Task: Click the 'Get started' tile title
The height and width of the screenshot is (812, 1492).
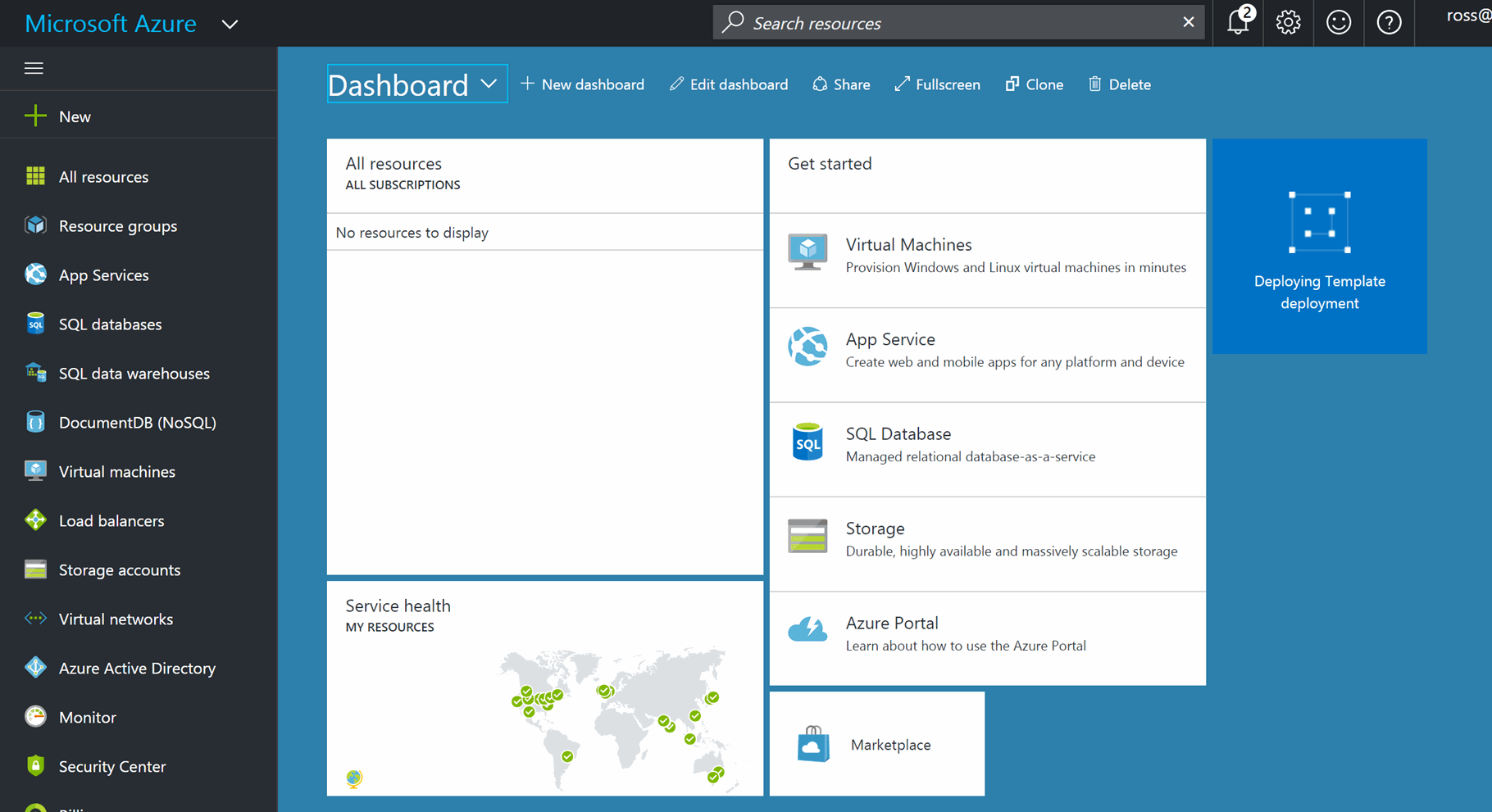Action: pos(830,164)
